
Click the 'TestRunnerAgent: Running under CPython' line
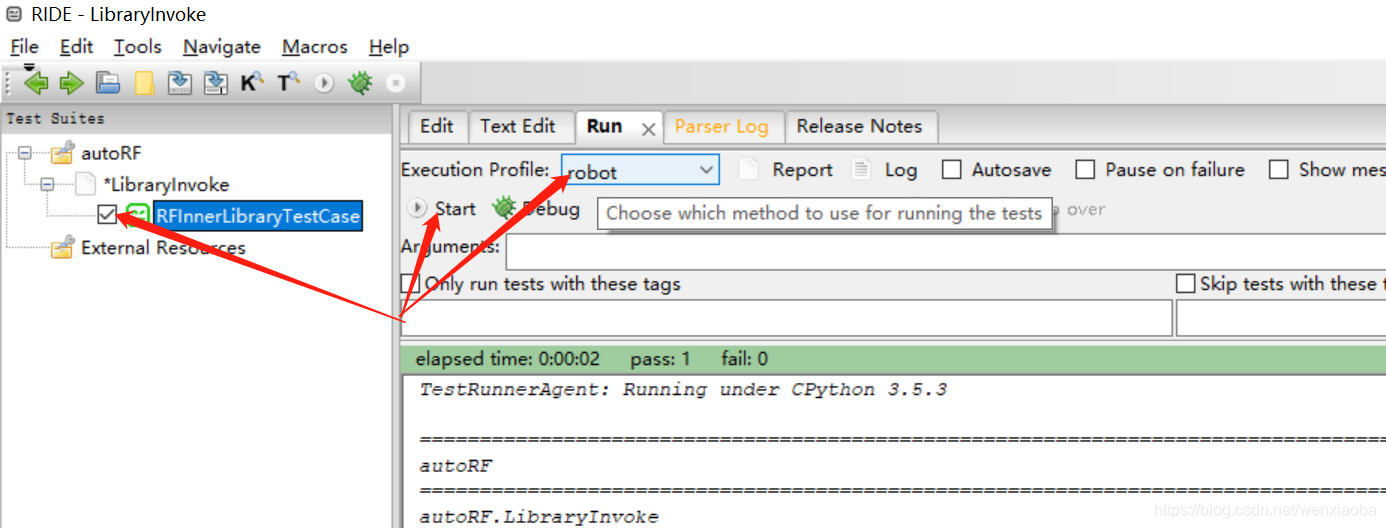pyautogui.click(x=683, y=390)
